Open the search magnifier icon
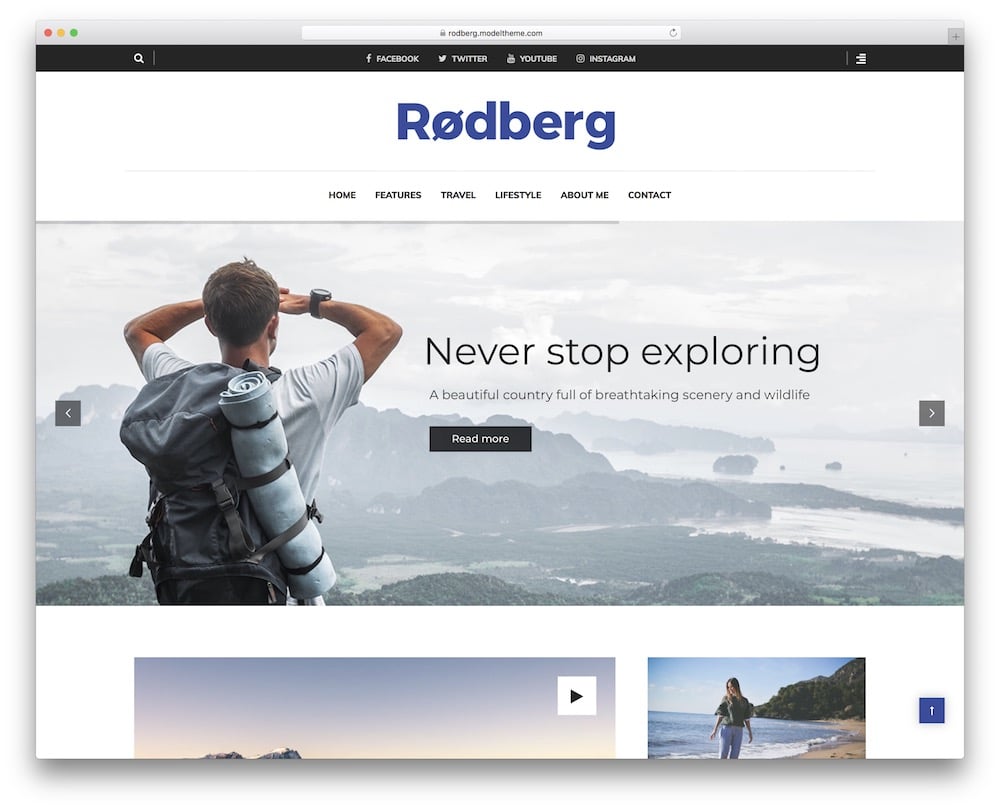The width and height of the screenshot is (1000, 810). coord(138,58)
